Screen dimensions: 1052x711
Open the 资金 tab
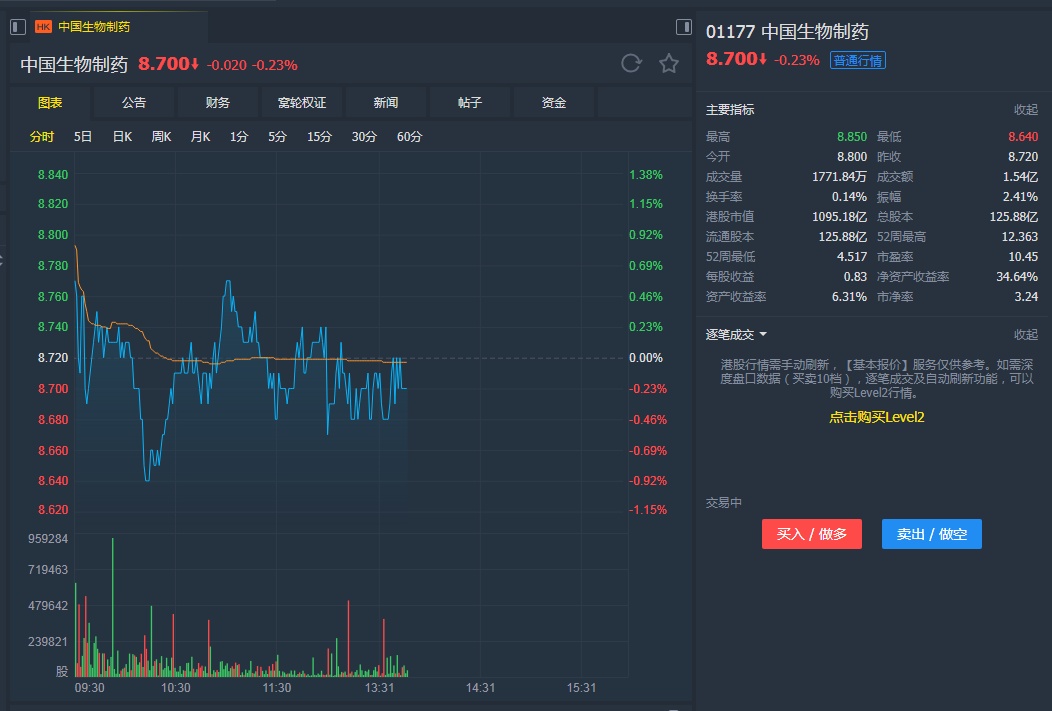tap(554, 103)
